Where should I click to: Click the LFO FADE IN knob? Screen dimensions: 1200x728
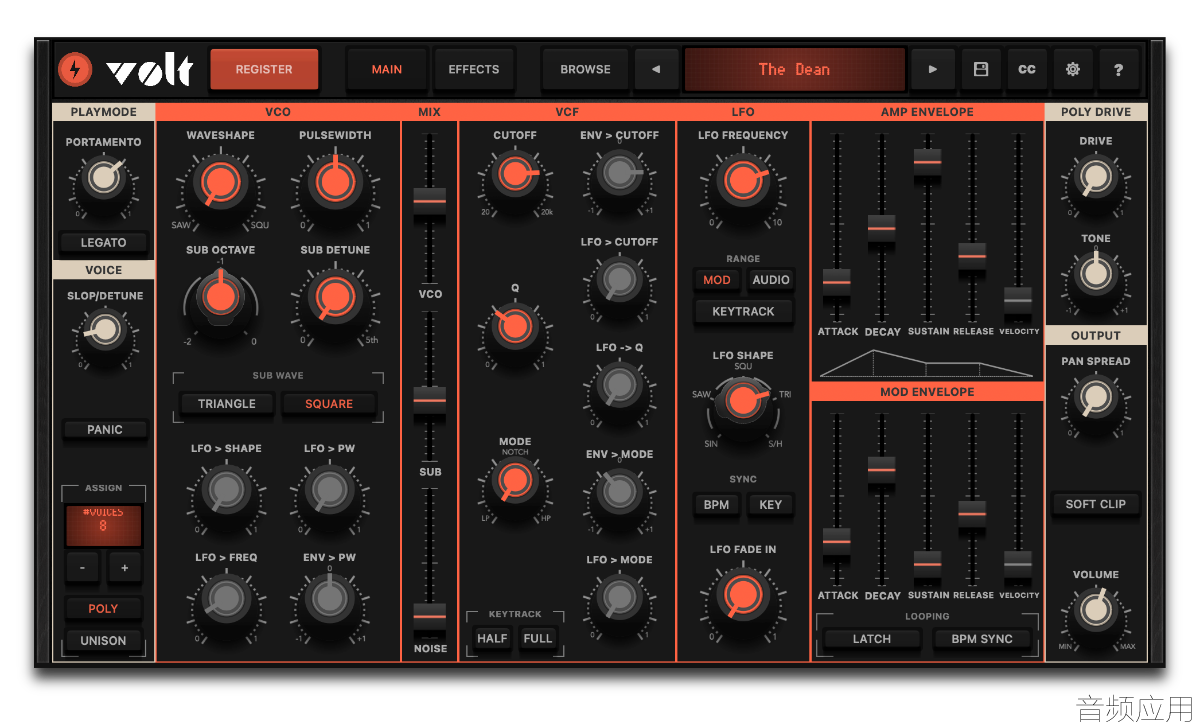point(743,596)
